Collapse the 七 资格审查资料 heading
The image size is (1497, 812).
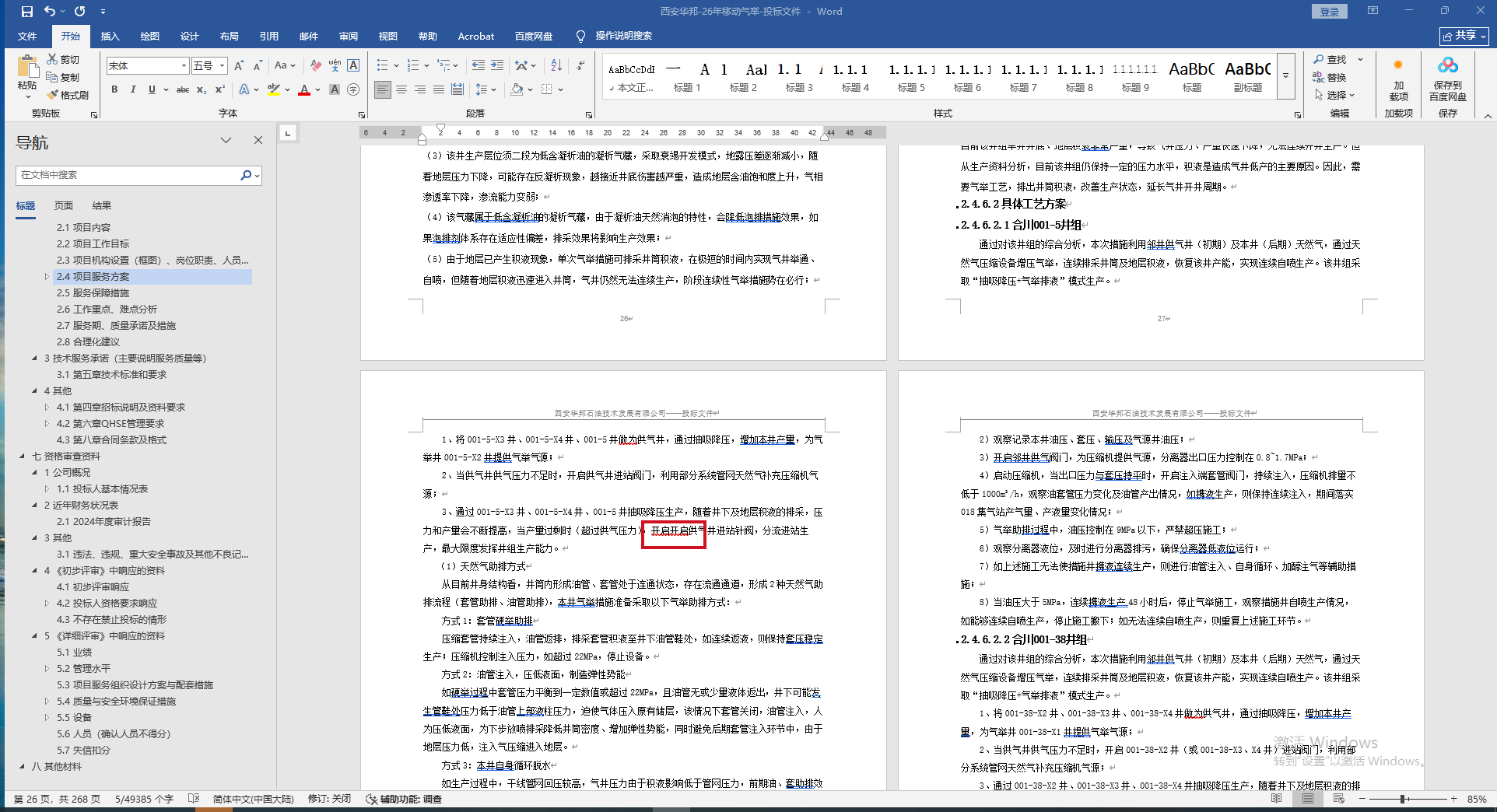tap(22, 457)
